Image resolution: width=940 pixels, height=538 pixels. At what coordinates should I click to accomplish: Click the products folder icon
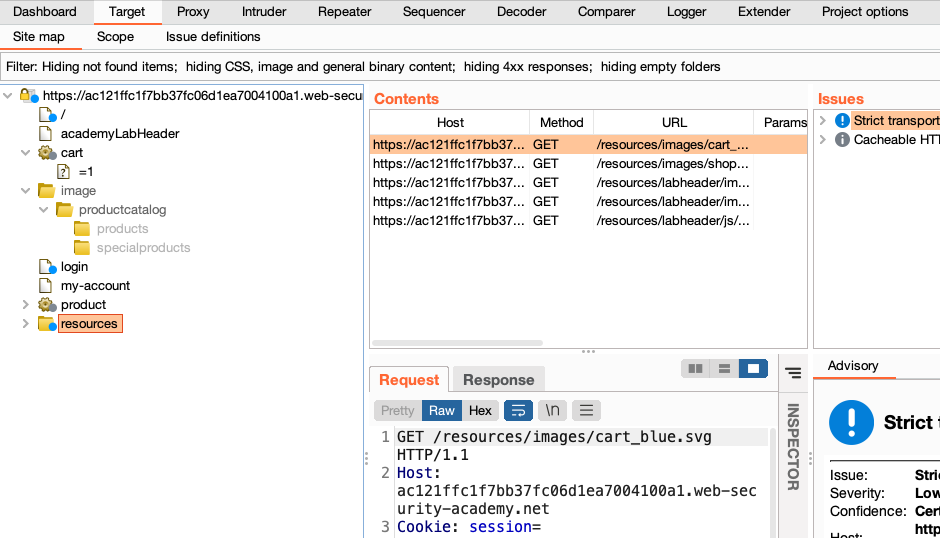[83, 229]
